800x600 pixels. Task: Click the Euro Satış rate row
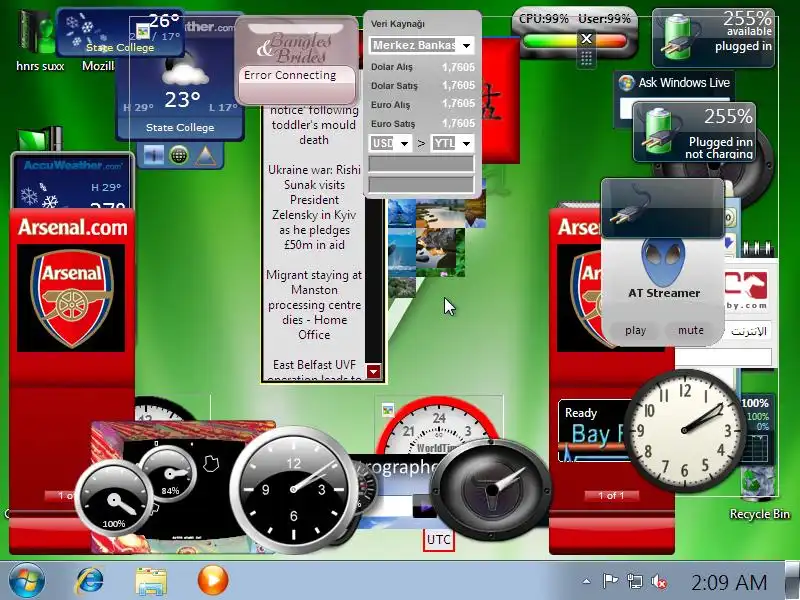point(422,123)
